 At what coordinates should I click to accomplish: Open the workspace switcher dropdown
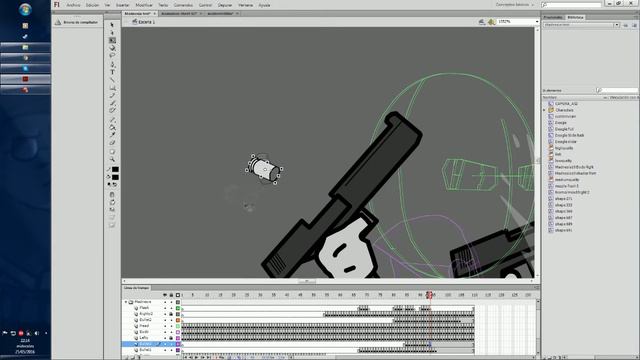tap(515, 5)
